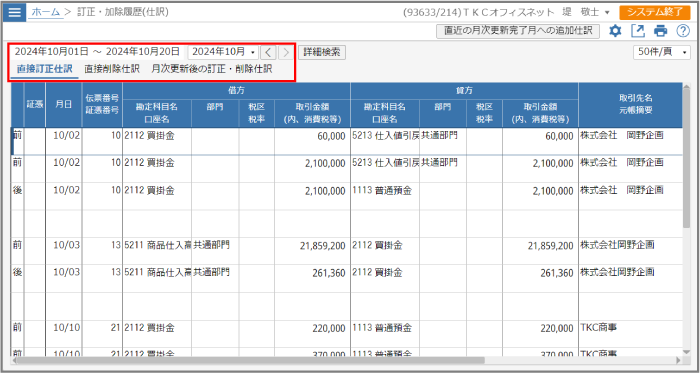700x374 pixels.
Task: Open the 2024年10月 month dropdown
Action: coord(223,52)
